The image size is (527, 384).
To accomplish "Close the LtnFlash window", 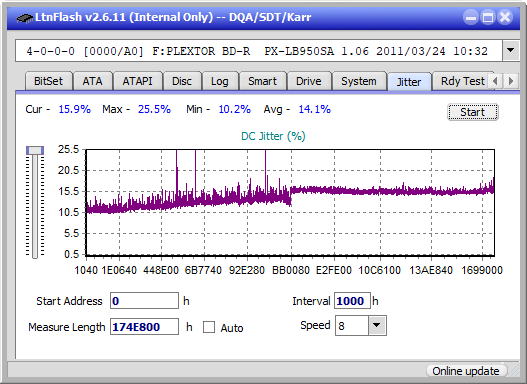I will pos(505,17).
